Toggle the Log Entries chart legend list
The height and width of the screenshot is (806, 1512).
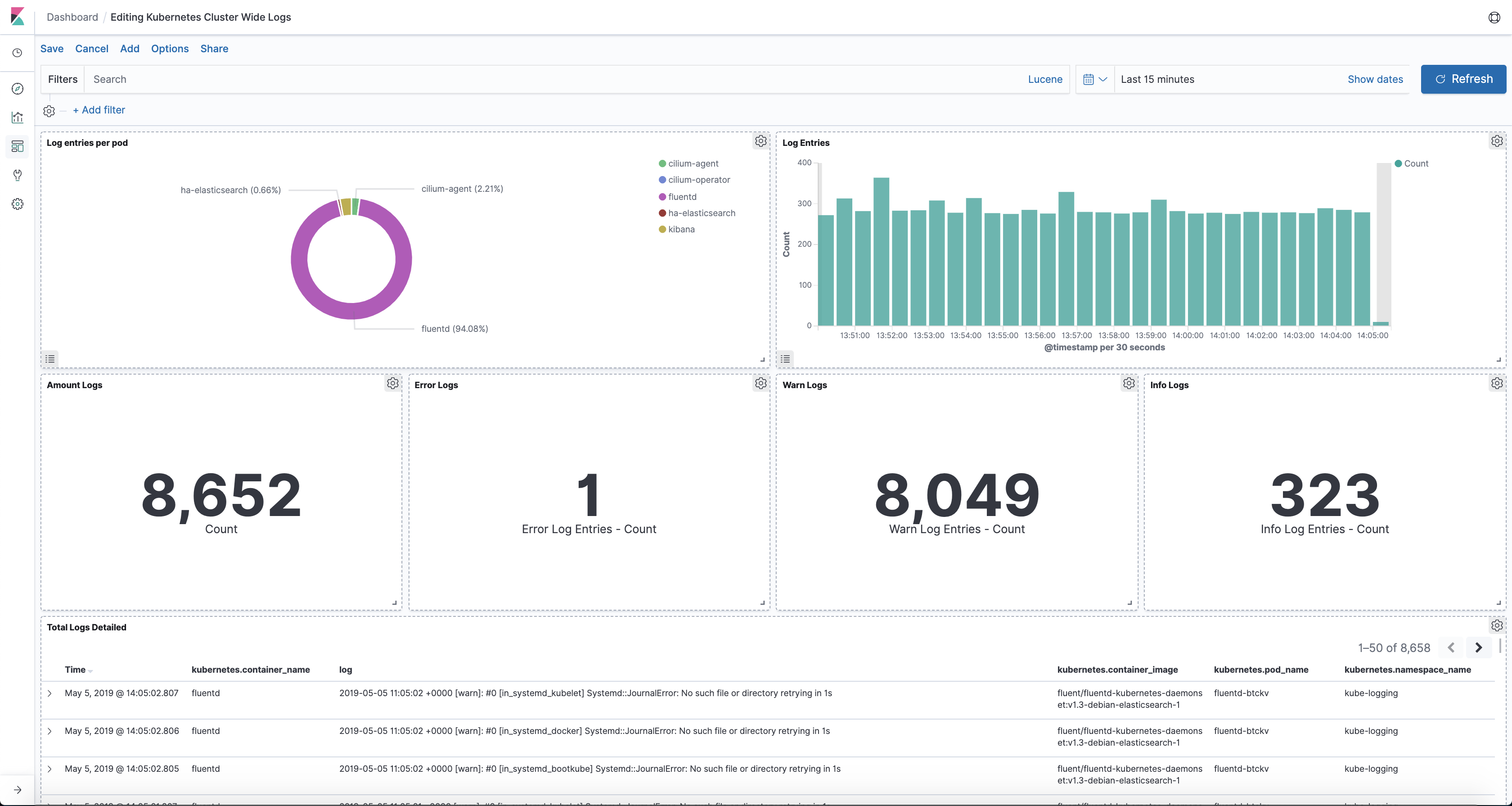[785, 358]
